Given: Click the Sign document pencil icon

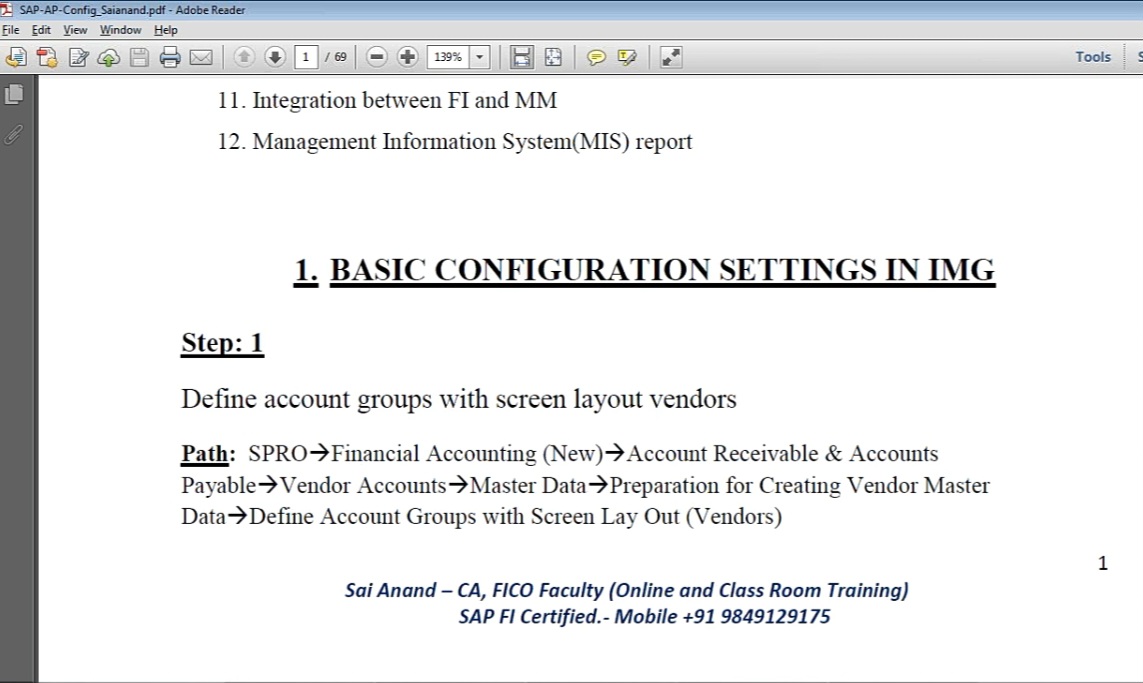Looking at the screenshot, I should 79,57.
